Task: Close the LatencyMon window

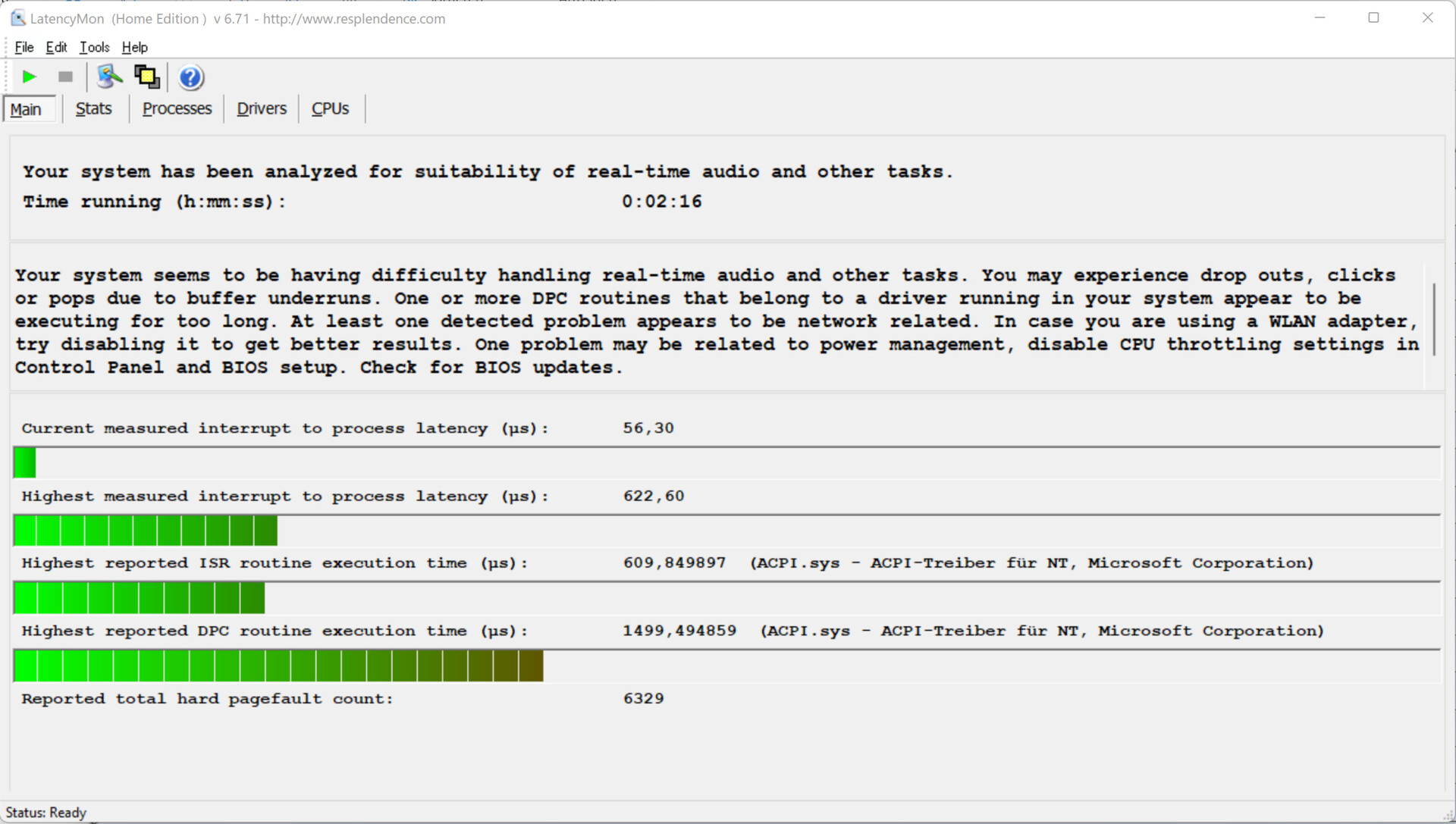Action: coord(1427,17)
